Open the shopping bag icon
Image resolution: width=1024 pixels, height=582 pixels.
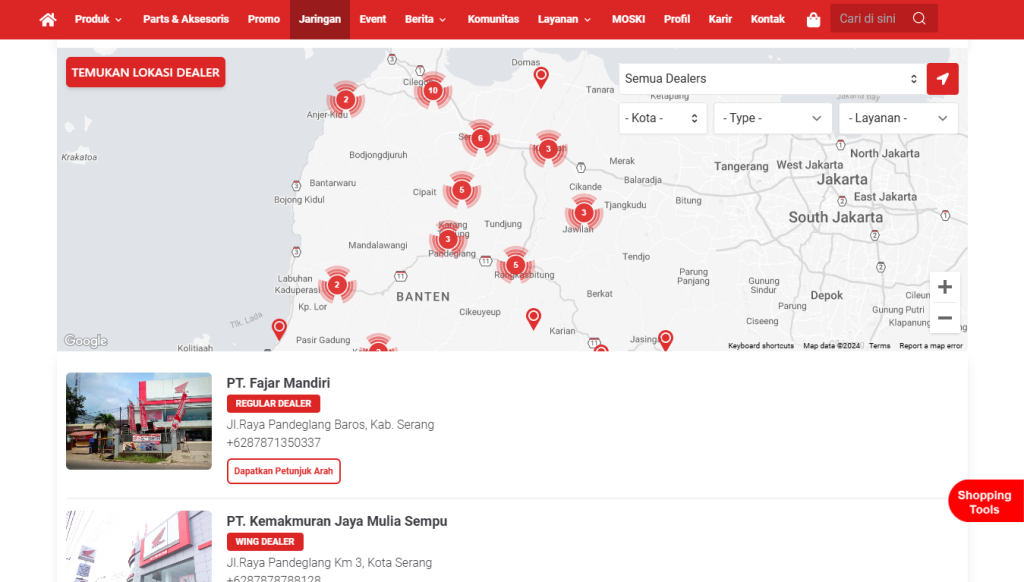click(813, 19)
